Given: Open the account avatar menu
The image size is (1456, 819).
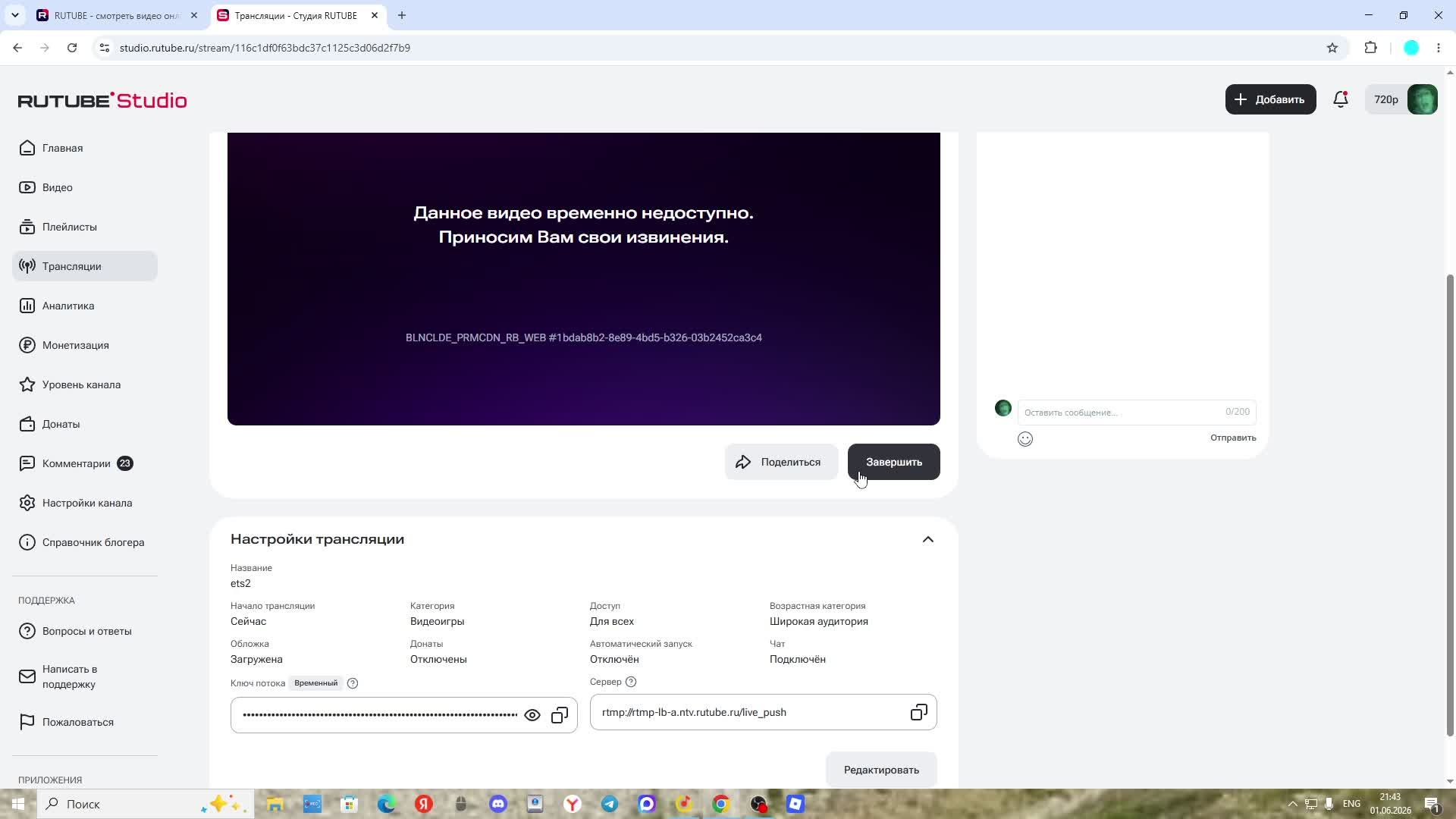Looking at the screenshot, I should pyautogui.click(x=1422, y=99).
